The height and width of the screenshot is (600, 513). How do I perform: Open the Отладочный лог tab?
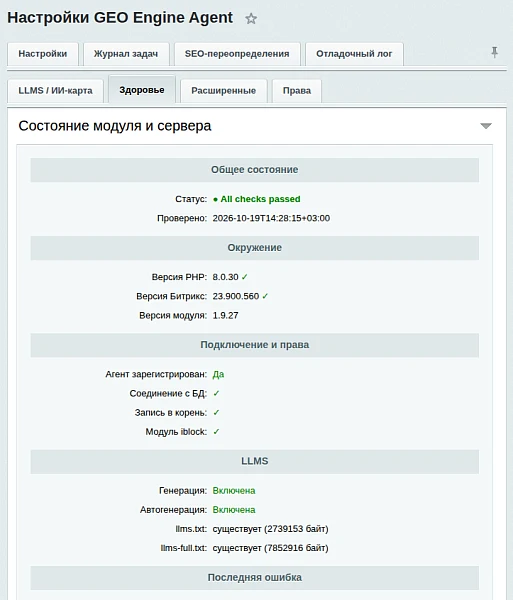[354, 54]
